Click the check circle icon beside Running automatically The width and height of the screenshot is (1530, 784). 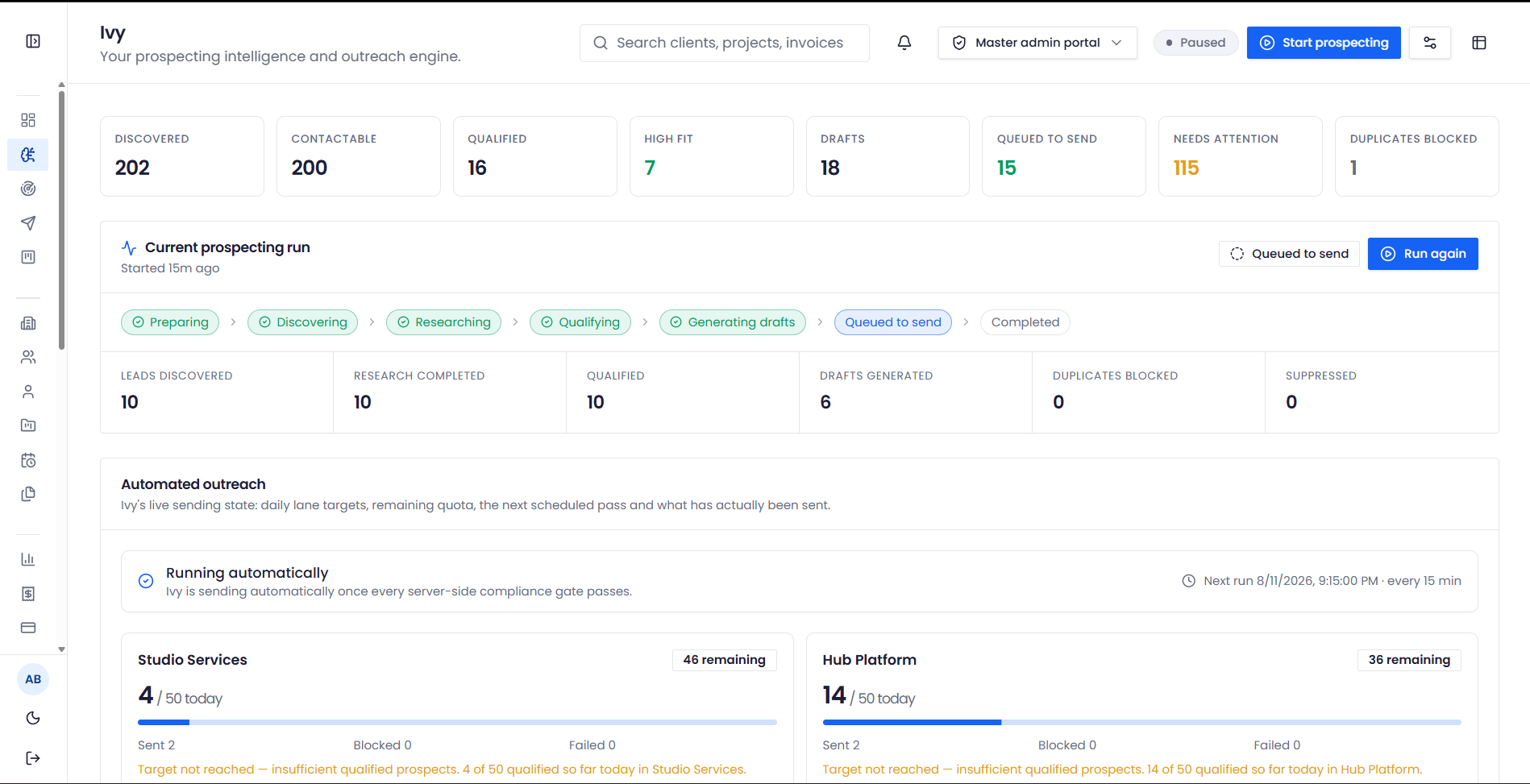click(x=146, y=581)
